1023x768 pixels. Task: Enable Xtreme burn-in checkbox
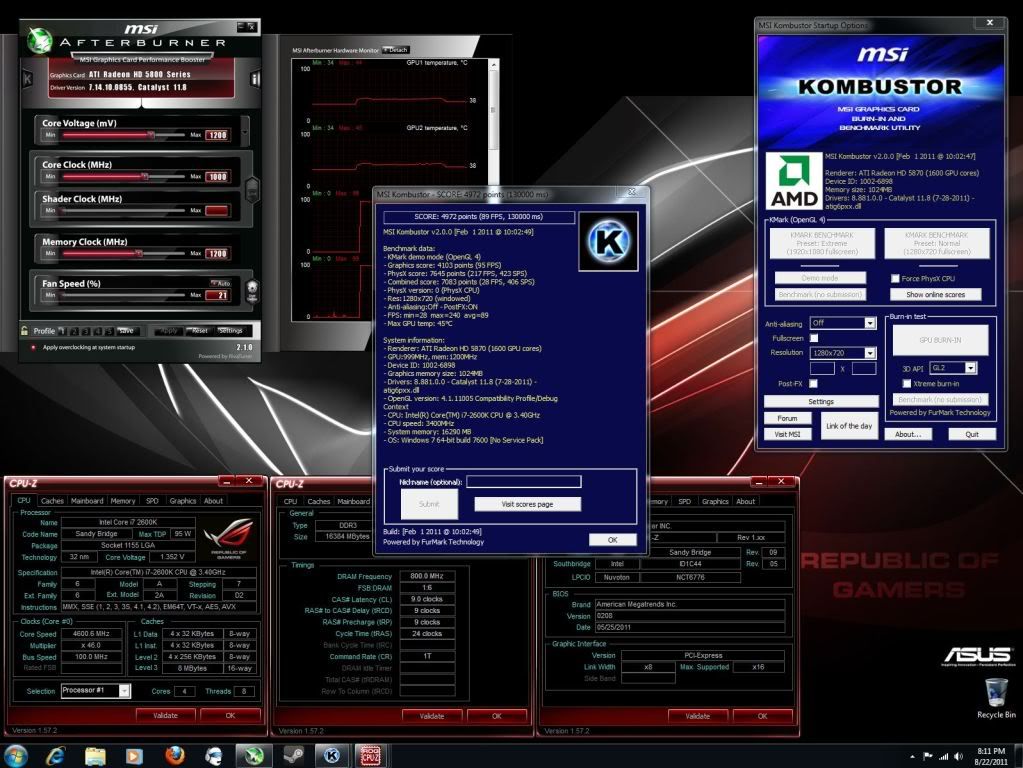906,384
